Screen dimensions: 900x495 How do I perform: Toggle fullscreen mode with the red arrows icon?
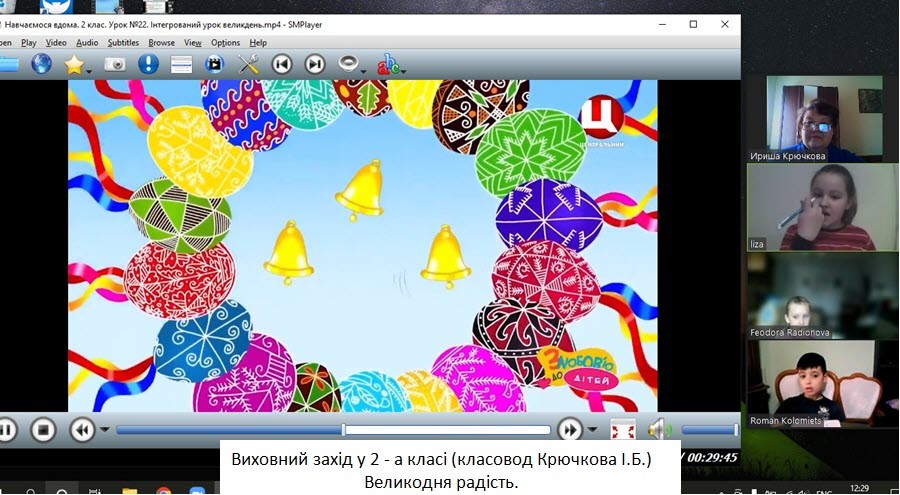click(623, 430)
